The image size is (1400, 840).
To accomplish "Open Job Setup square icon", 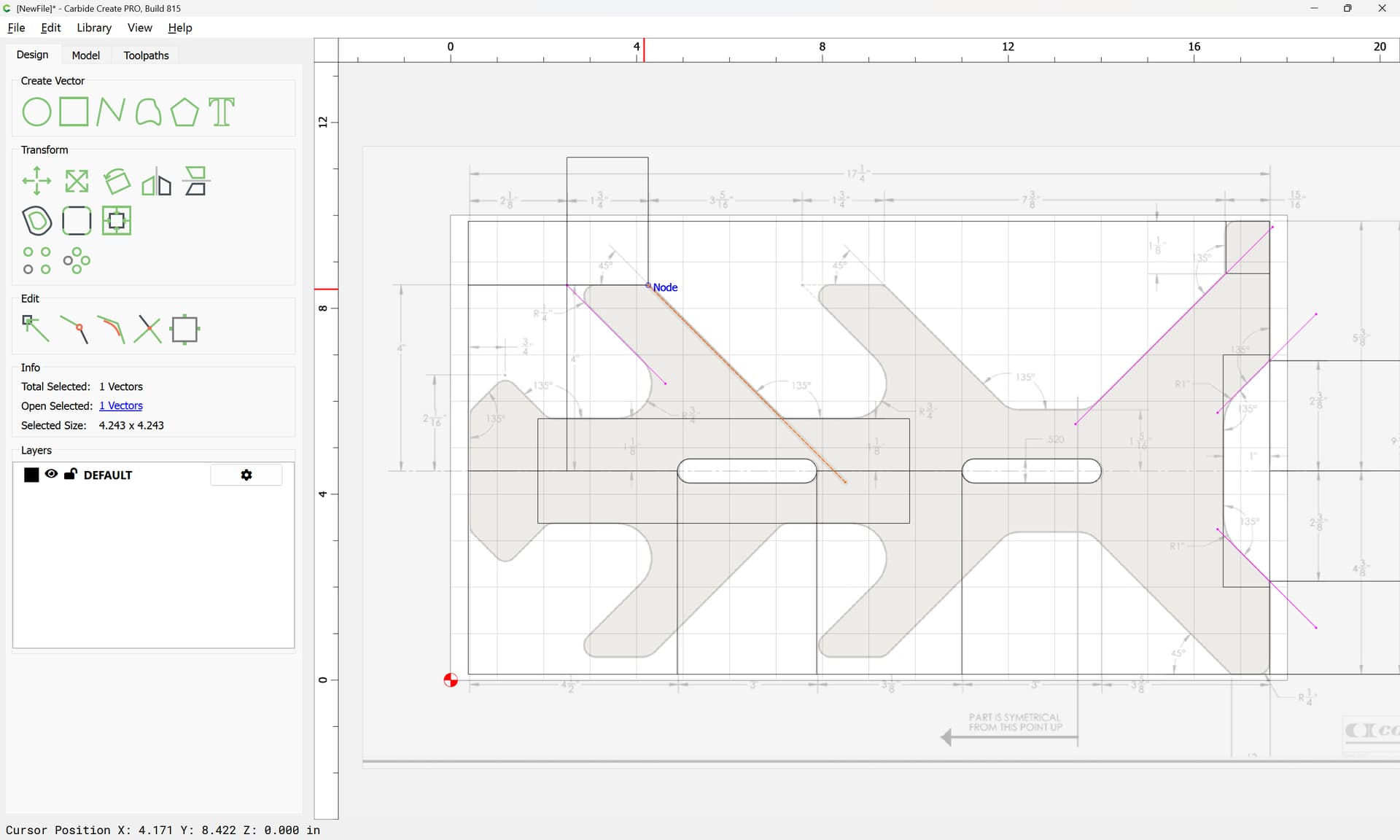I will pos(185,330).
